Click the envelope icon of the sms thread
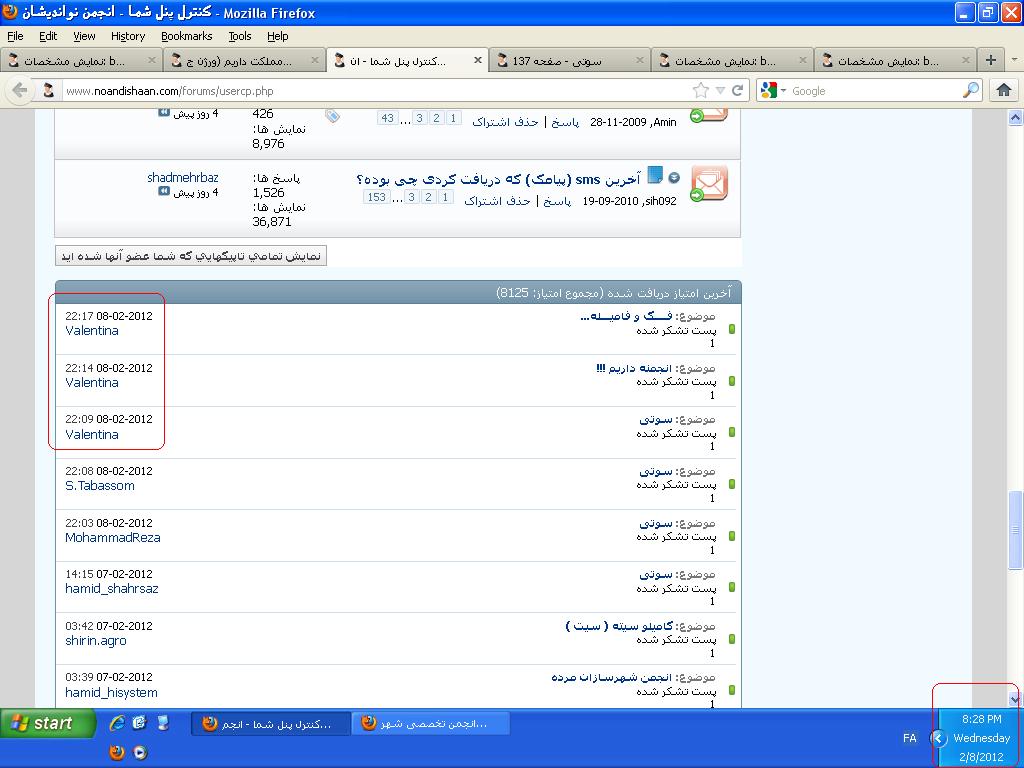Screen dimensions: 1024x768 point(709,184)
